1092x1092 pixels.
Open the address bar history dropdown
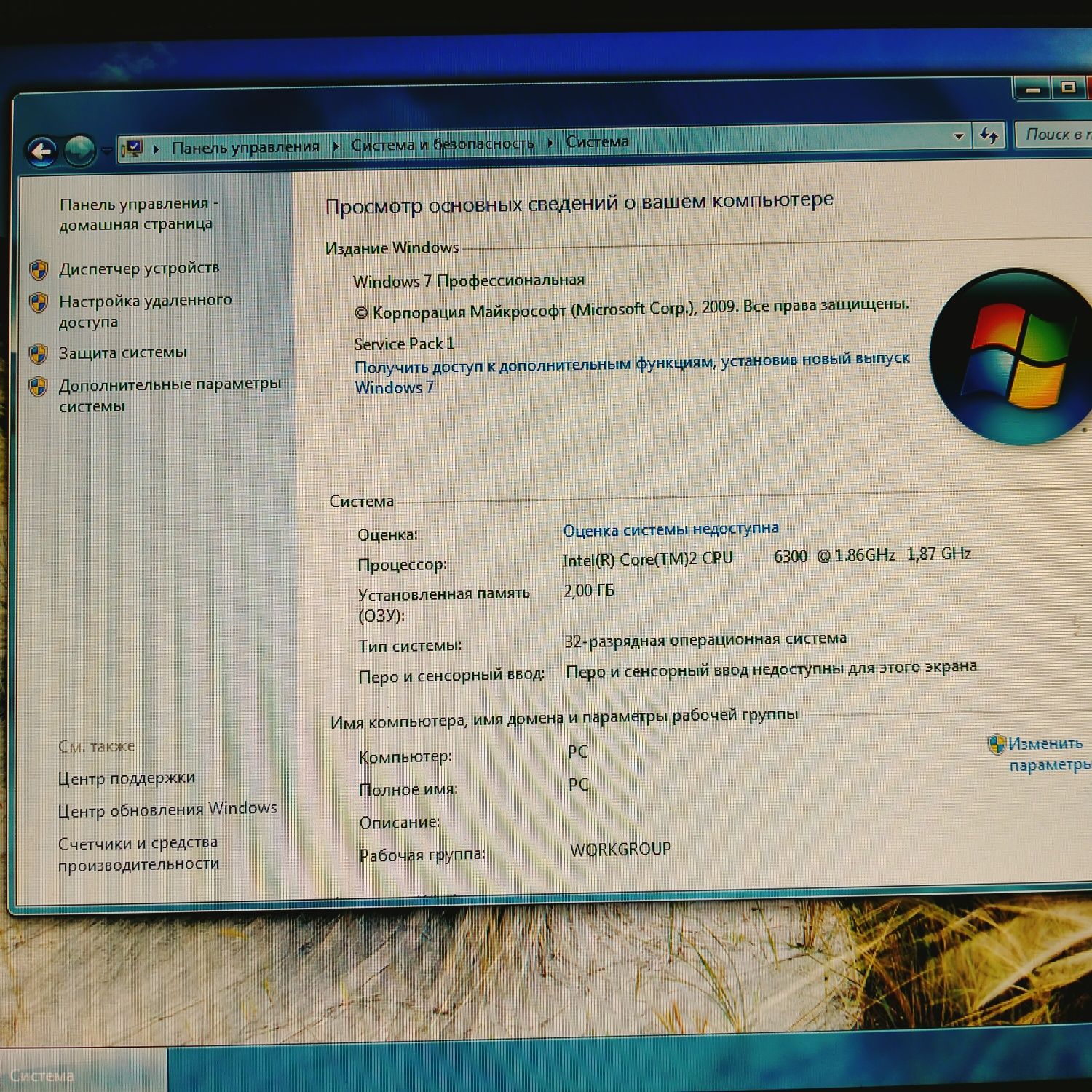[x=958, y=136]
